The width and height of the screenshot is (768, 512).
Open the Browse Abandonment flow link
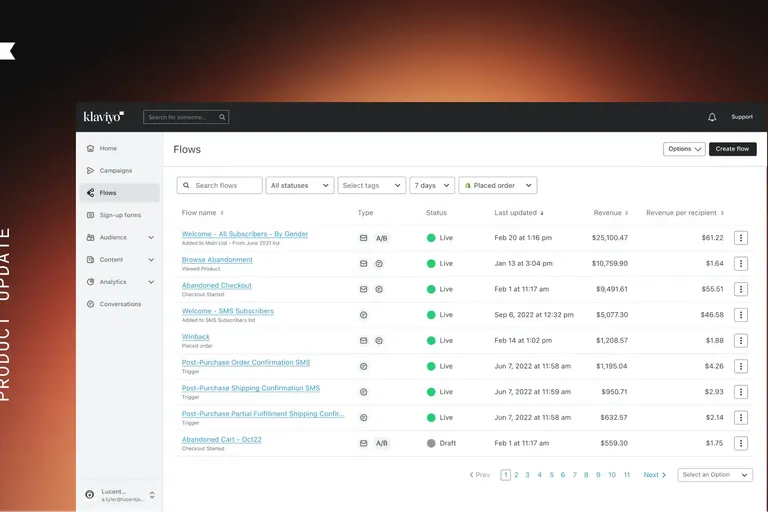(217, 260)
